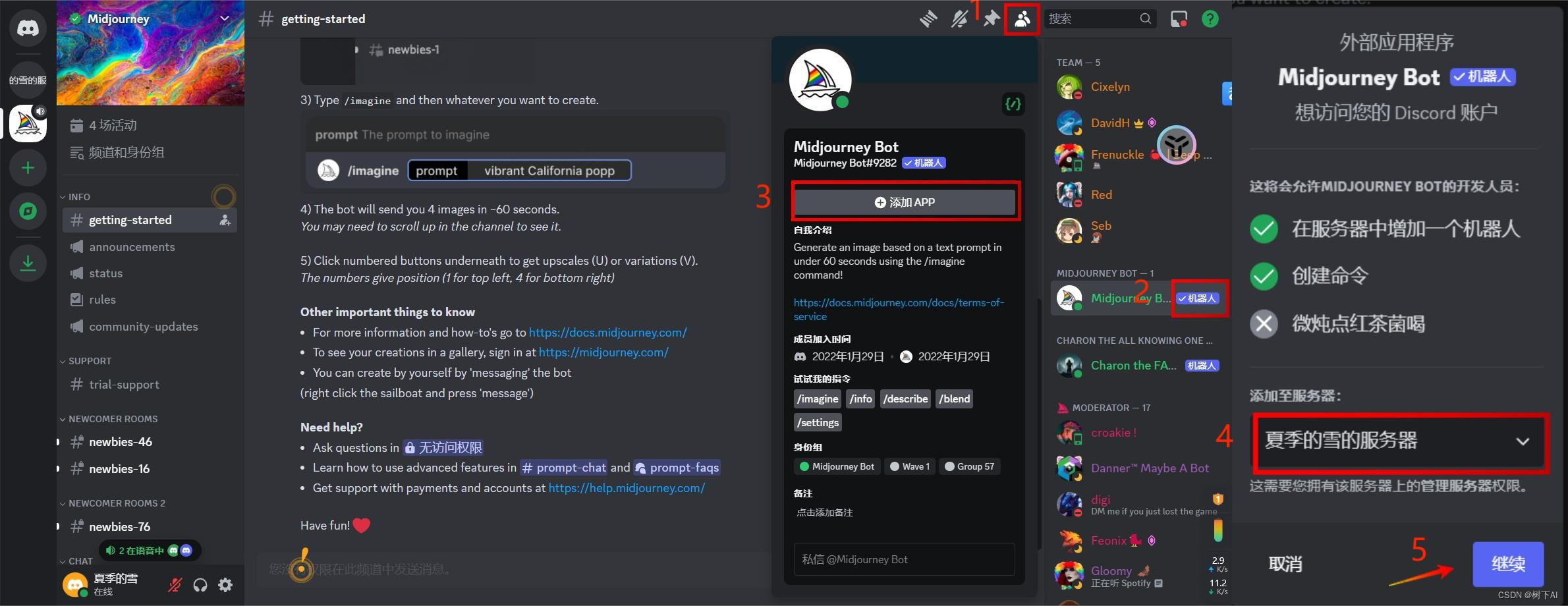1568x606 pixels.
Task: Select getting-started channel
Action: click(x=150, y=220)
